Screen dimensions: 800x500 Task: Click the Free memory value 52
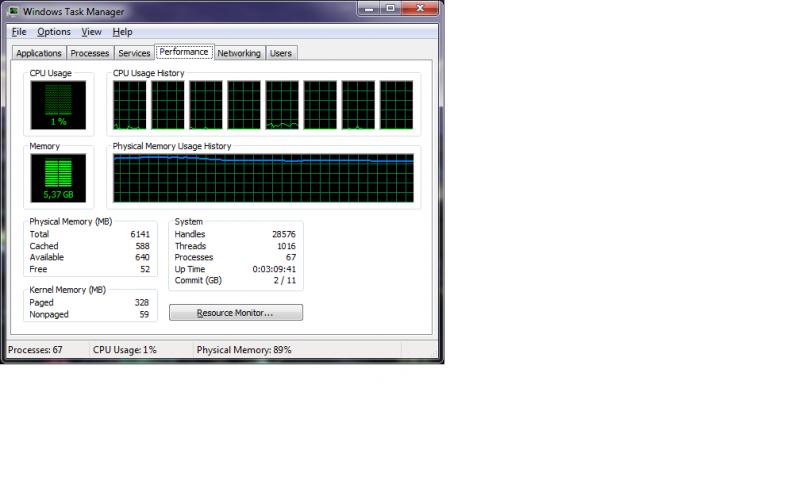tap(145, 269)
